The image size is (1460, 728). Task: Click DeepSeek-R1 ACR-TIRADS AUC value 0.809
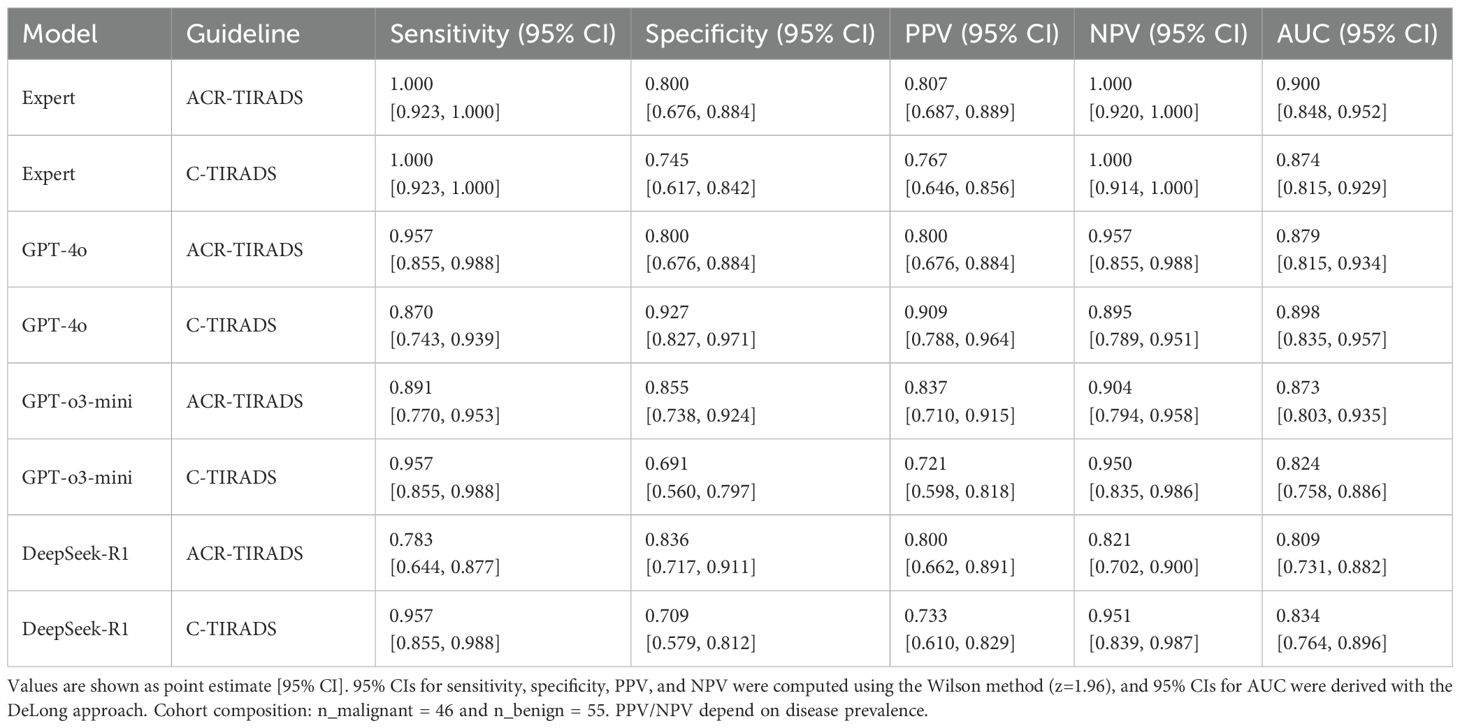tap(1297, 542)
